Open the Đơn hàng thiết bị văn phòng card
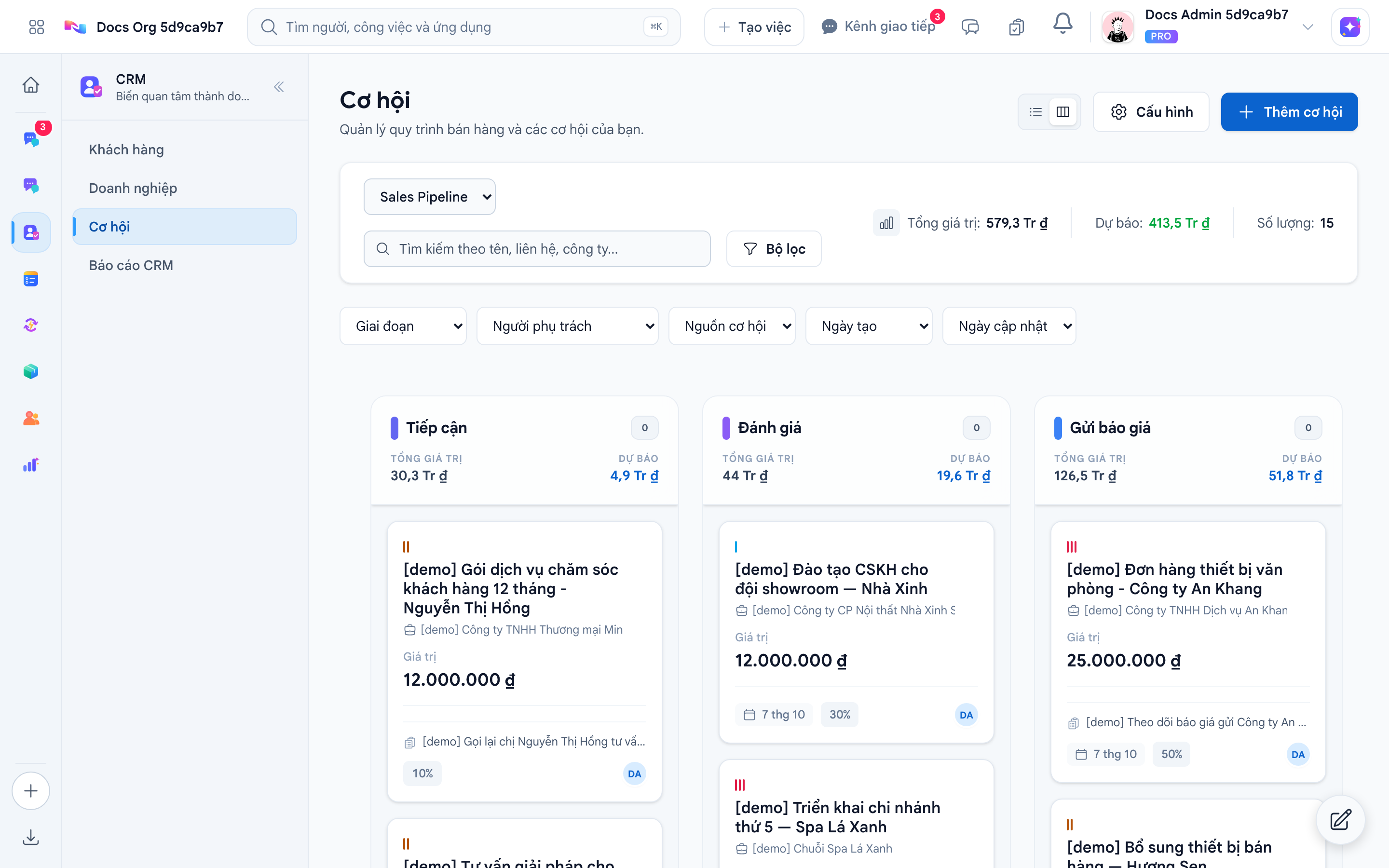 1187,651
